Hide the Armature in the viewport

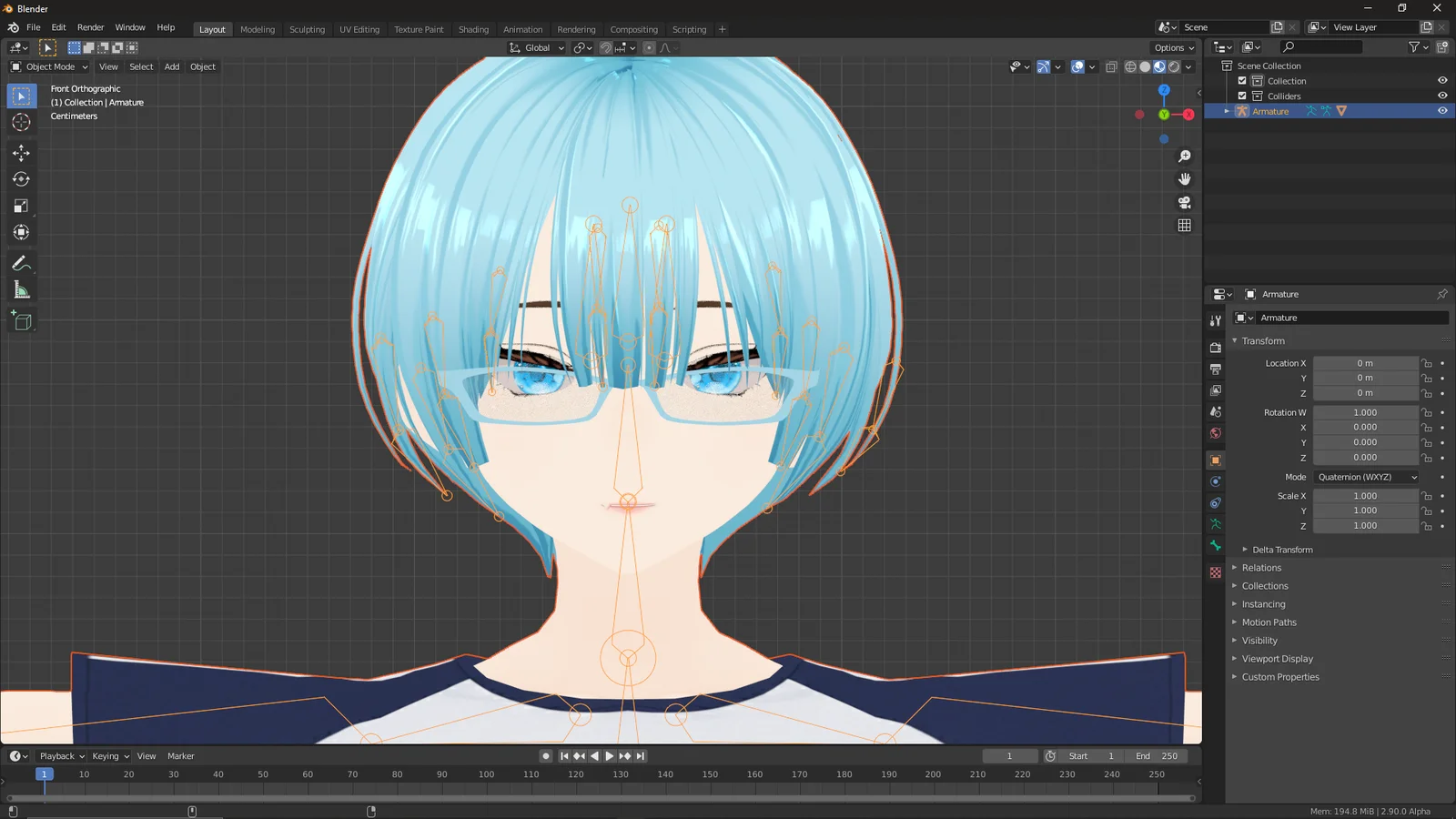tap(1441, 110)
